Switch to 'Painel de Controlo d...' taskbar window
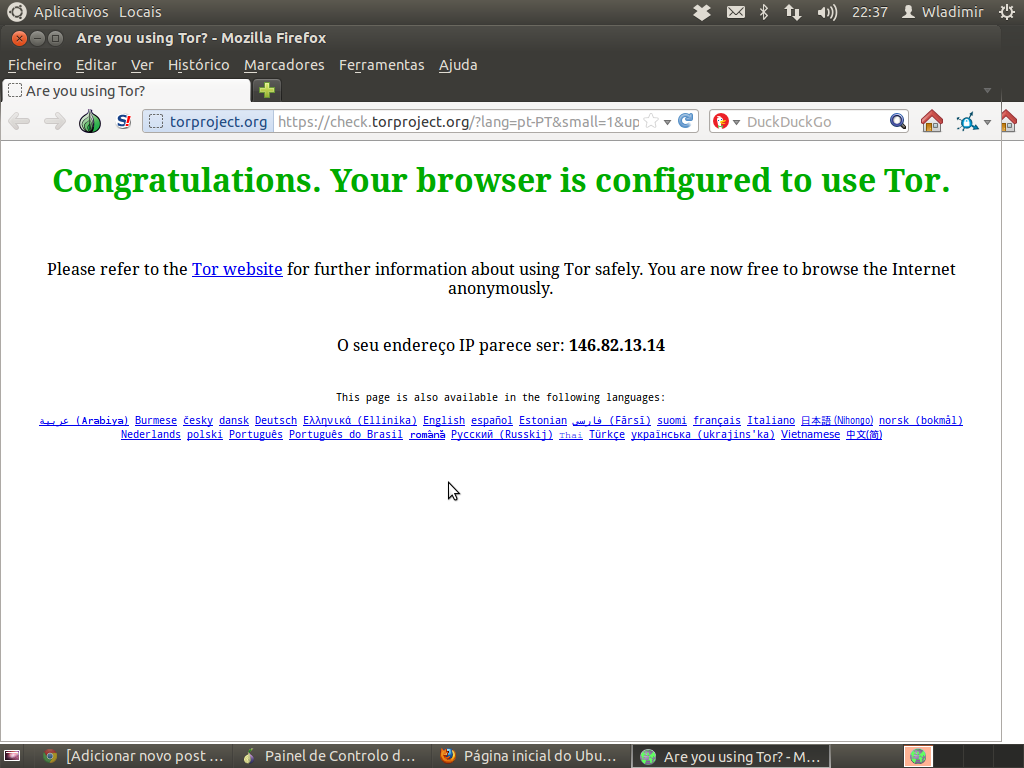The height and width of the screenshot is (768, 1024). click(x=330, y=756)
